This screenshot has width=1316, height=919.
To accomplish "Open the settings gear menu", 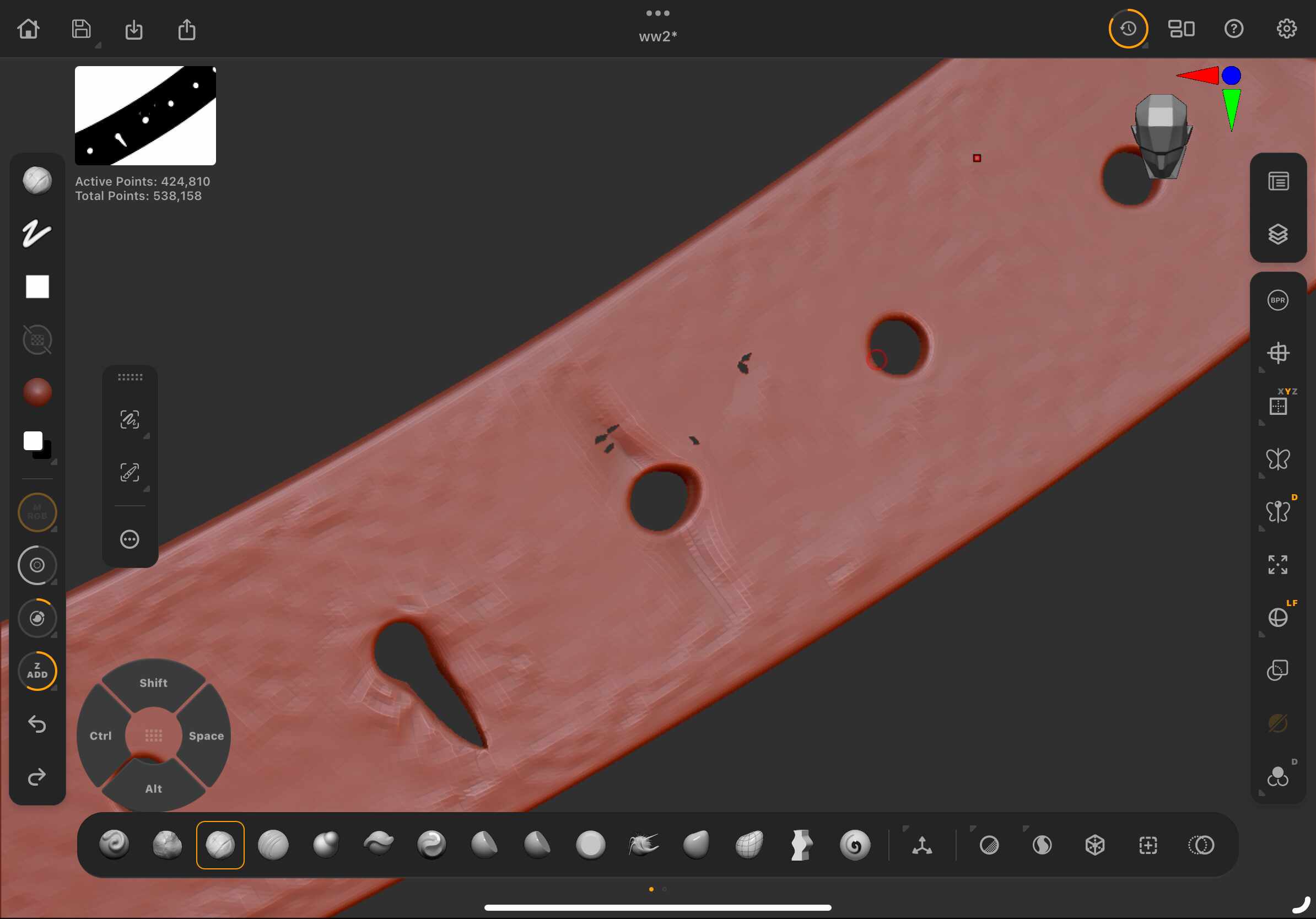I will coord(1286,29).
